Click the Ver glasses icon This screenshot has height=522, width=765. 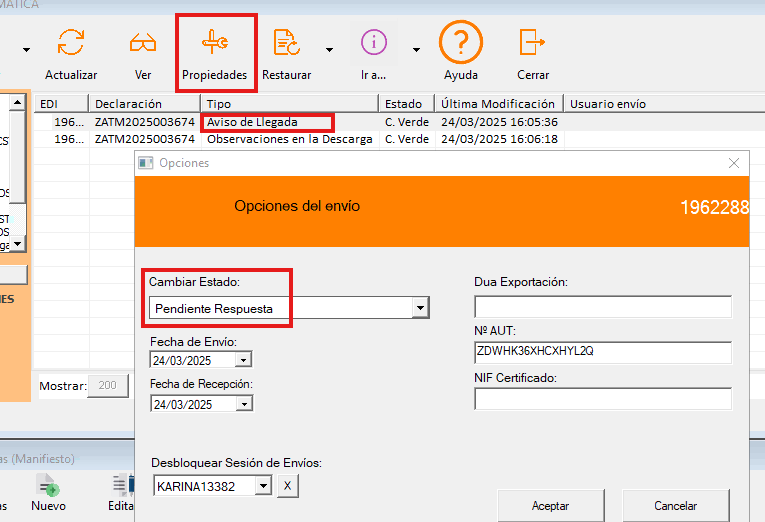[x=142, y=43]
